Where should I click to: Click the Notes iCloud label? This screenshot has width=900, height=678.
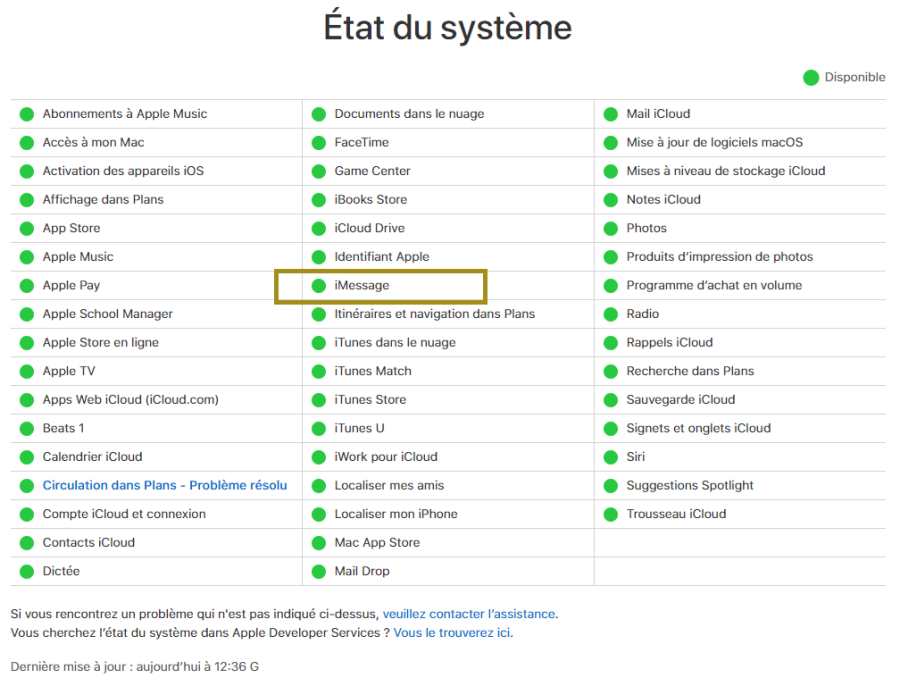click(664, 200)
